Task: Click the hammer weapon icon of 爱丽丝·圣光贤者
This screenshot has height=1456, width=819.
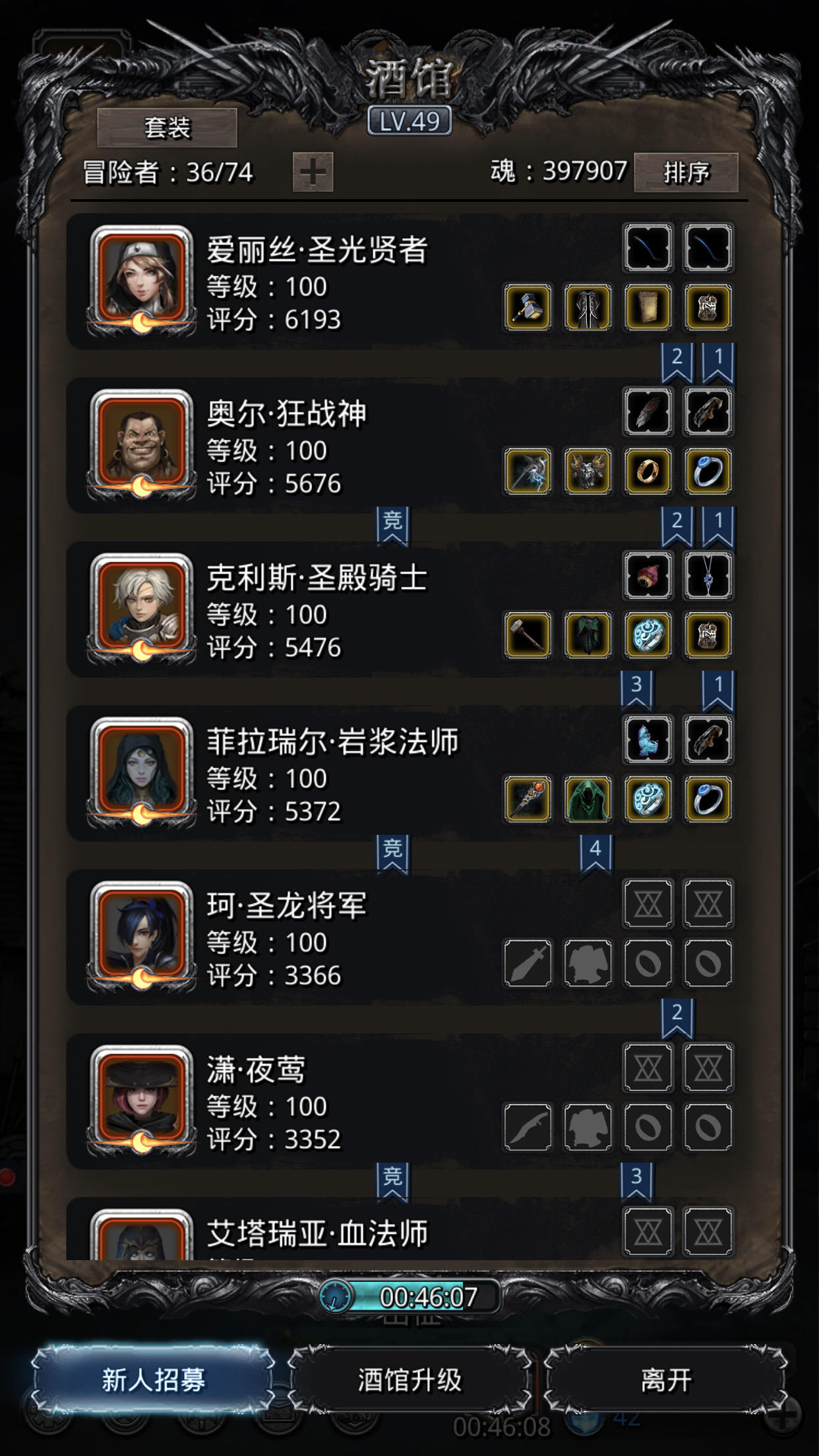Action: [528, 307]
